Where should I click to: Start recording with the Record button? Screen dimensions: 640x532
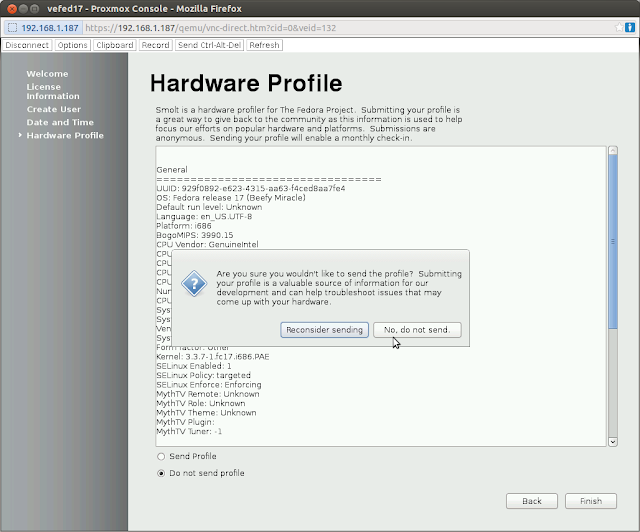[x=156, y=45]
